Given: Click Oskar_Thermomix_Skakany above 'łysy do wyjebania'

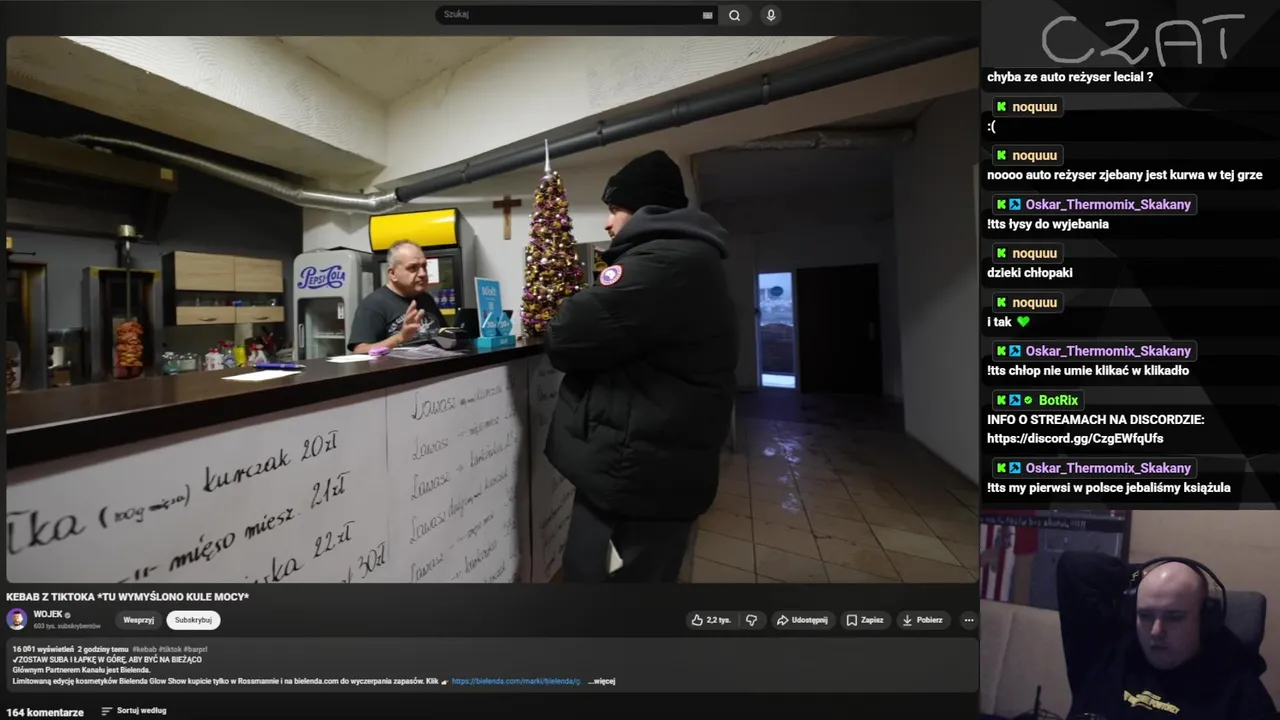Looking at the screenshot, I should tap(1108, 204).
